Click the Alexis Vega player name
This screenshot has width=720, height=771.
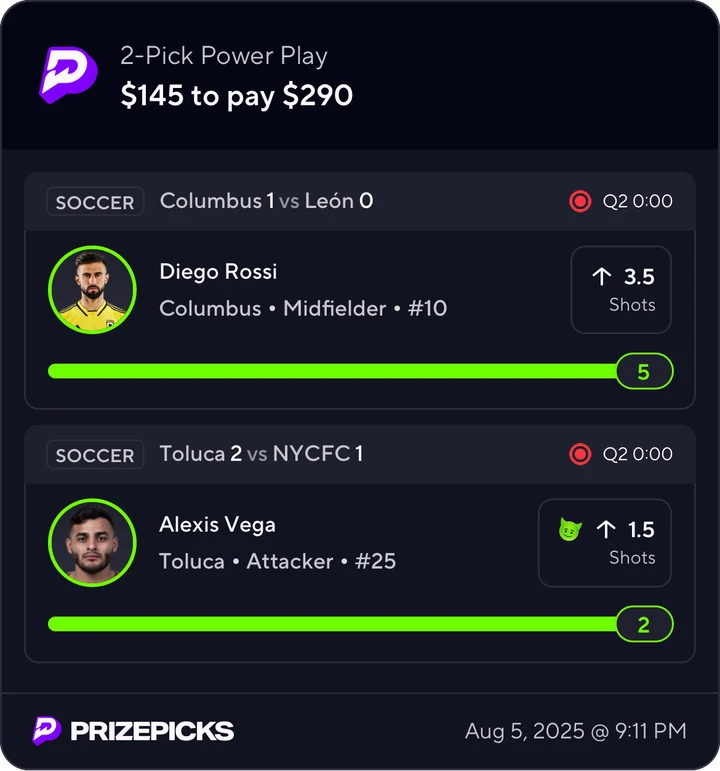pos(217,525)
